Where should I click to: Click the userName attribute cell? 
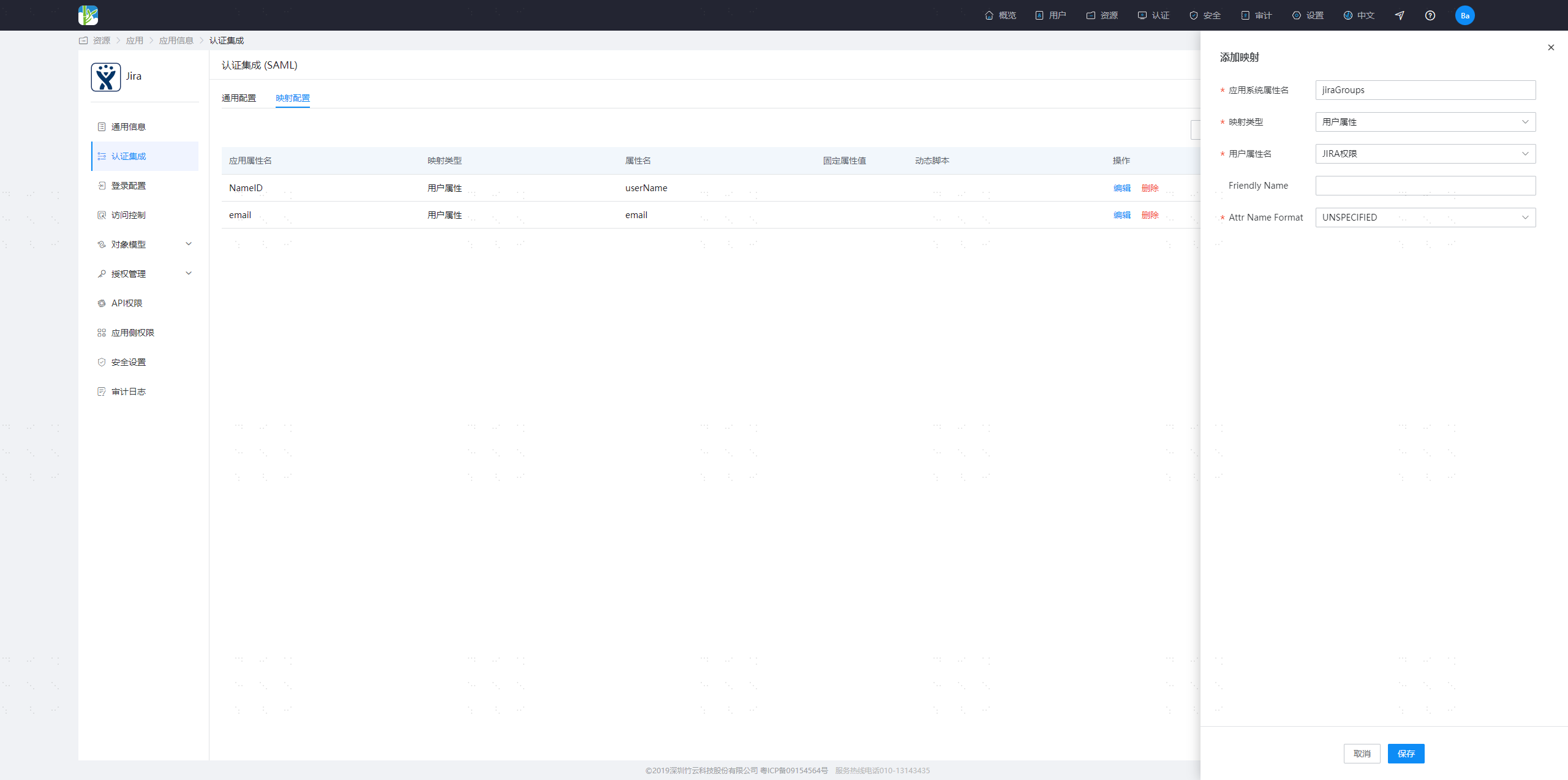coord(646,188)
